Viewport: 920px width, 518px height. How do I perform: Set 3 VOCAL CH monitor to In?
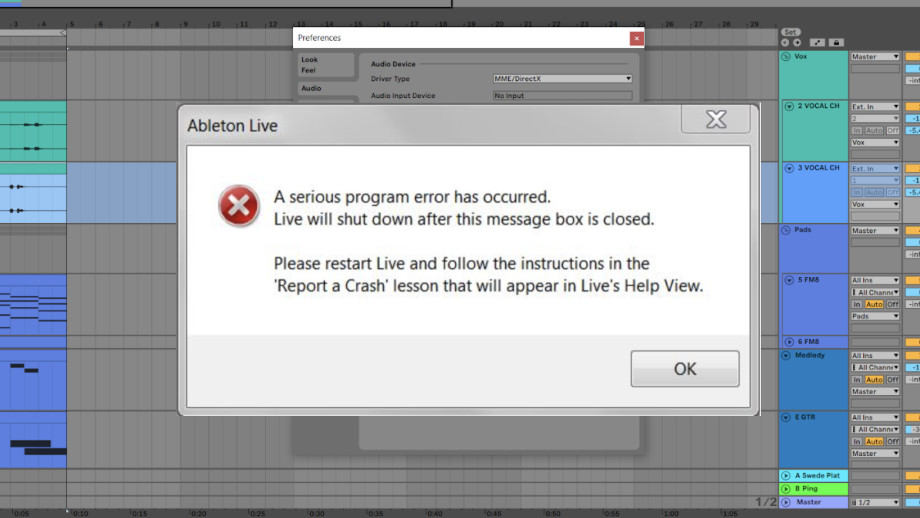pos(857,192)
